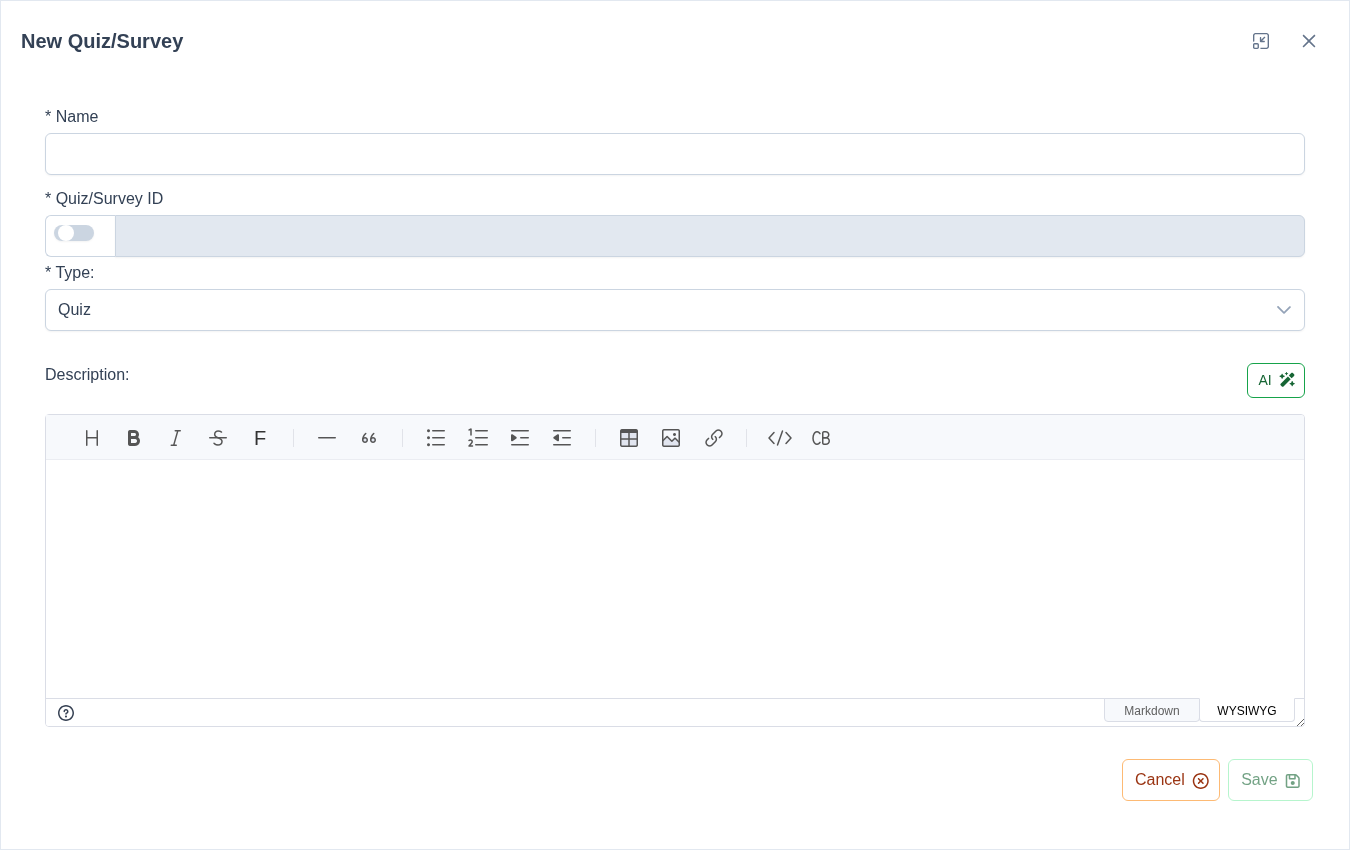This screenshot has height=850, width=1350.
Task: Create a numbered list
Action: pos(478,438)
